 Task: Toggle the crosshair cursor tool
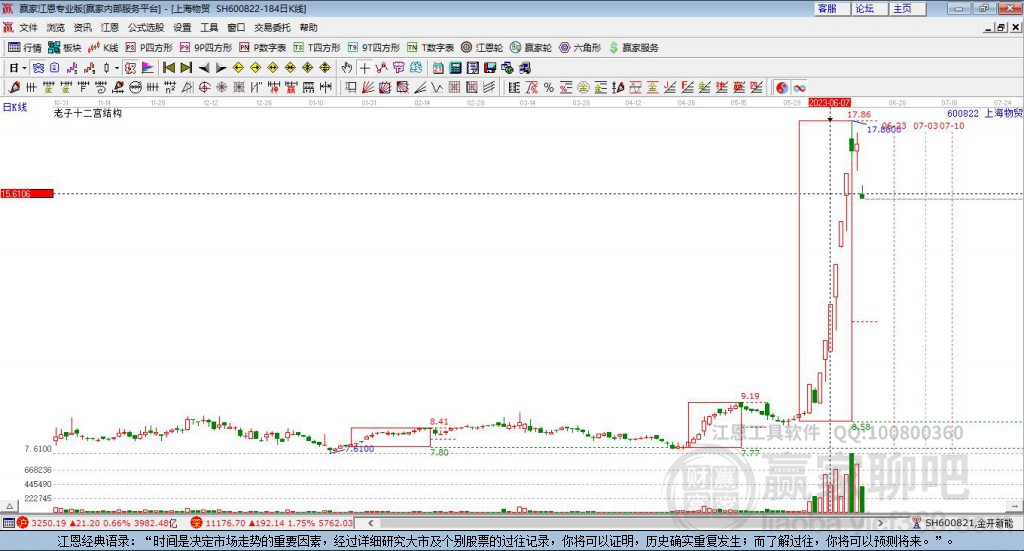tap(365, 67)
